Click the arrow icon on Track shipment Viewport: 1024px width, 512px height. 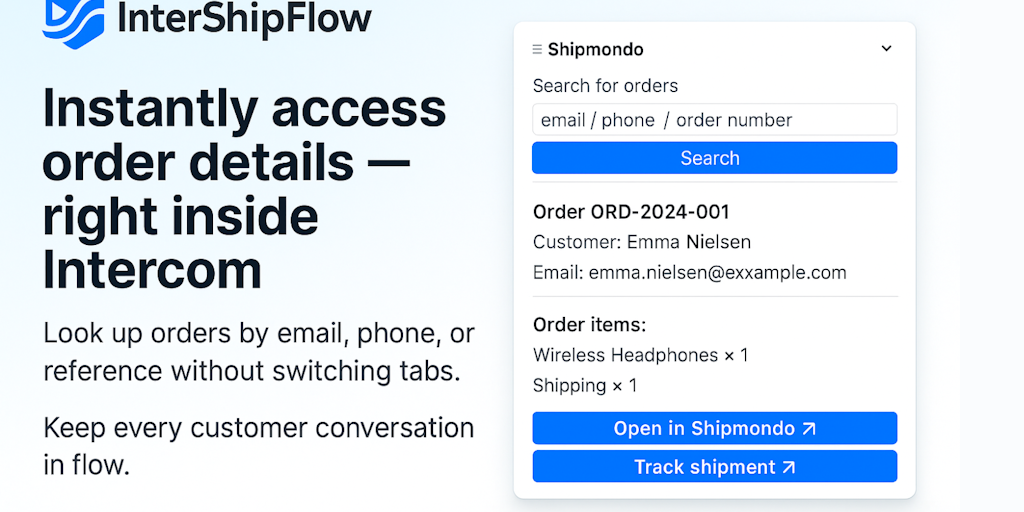pos(789,467)
